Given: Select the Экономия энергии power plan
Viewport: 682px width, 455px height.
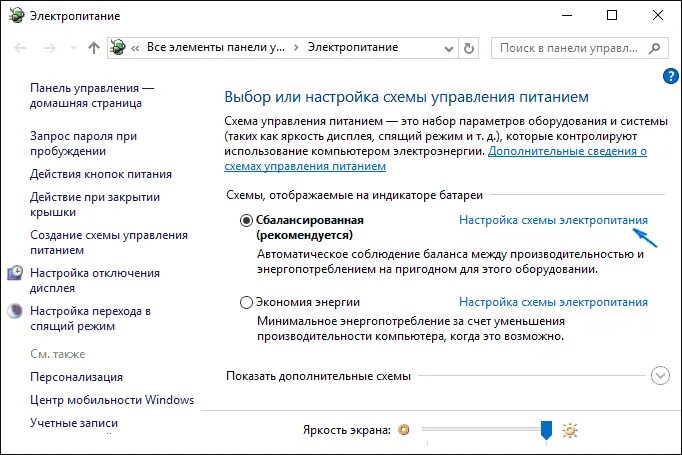Looking at the screenshot, I should pyautogui.click(x=246, y=302).
